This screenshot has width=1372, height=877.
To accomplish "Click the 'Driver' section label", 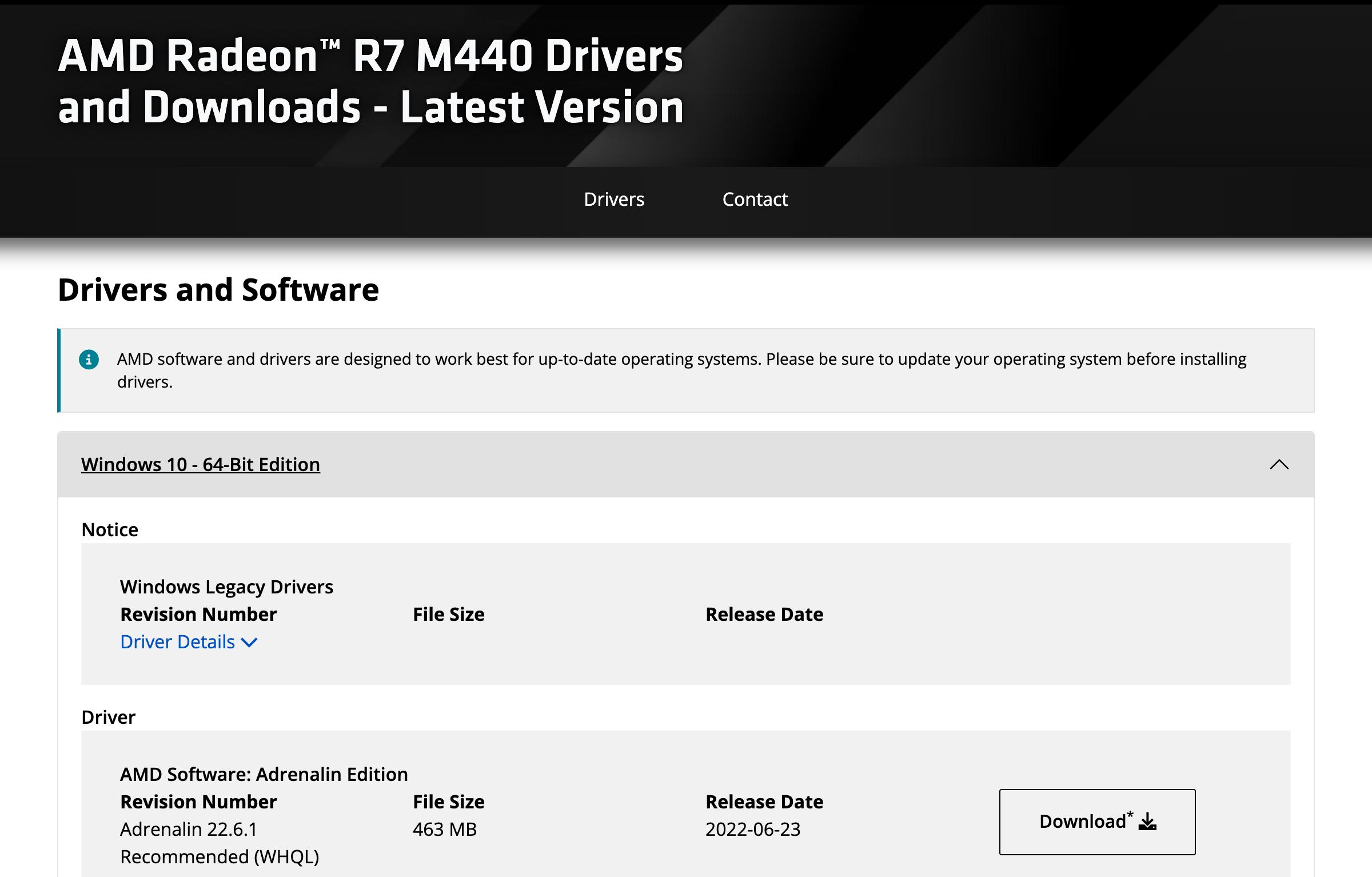I will (109, 717).
